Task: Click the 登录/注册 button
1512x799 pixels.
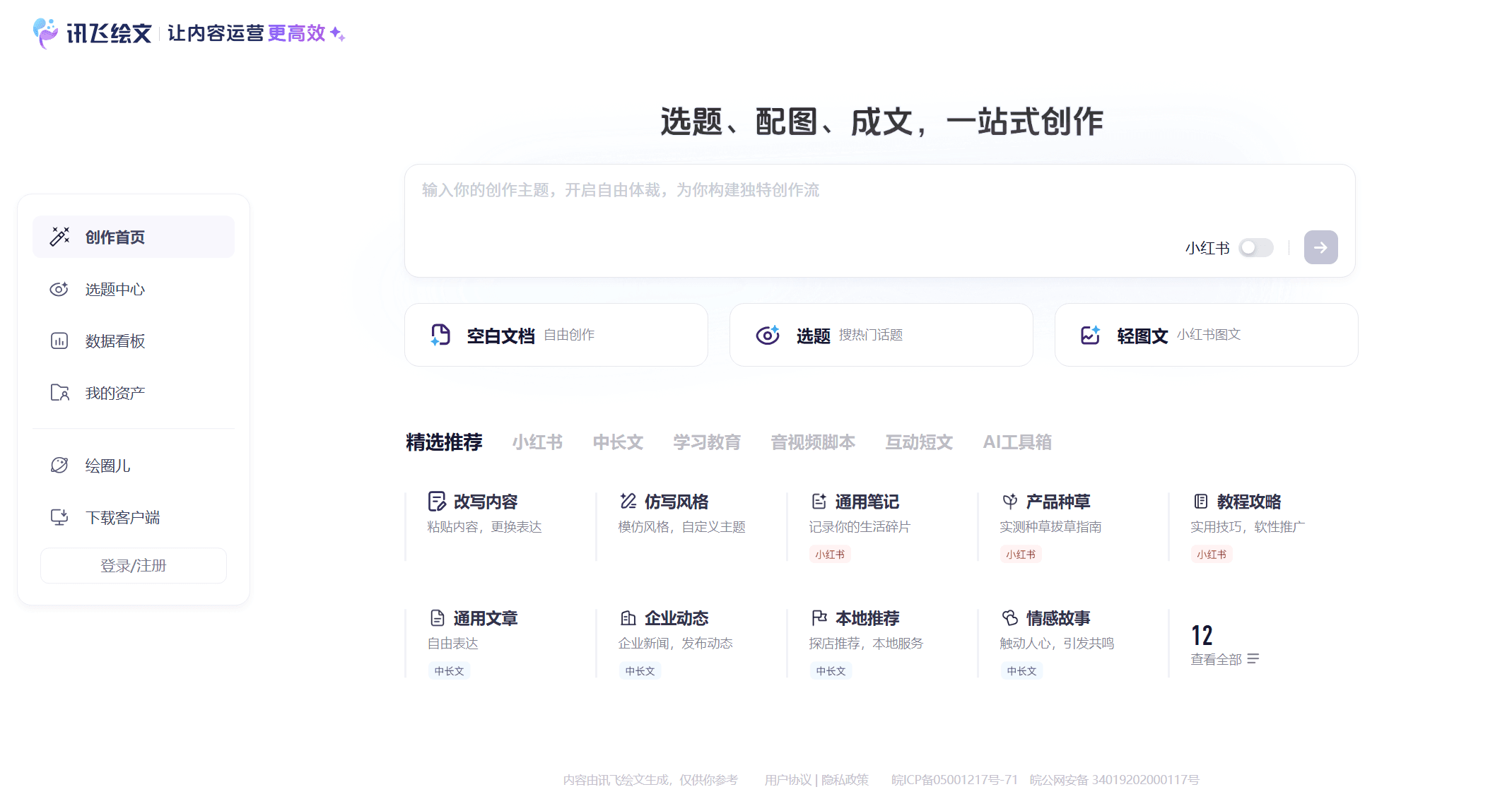Action: [x=133, y=565]
